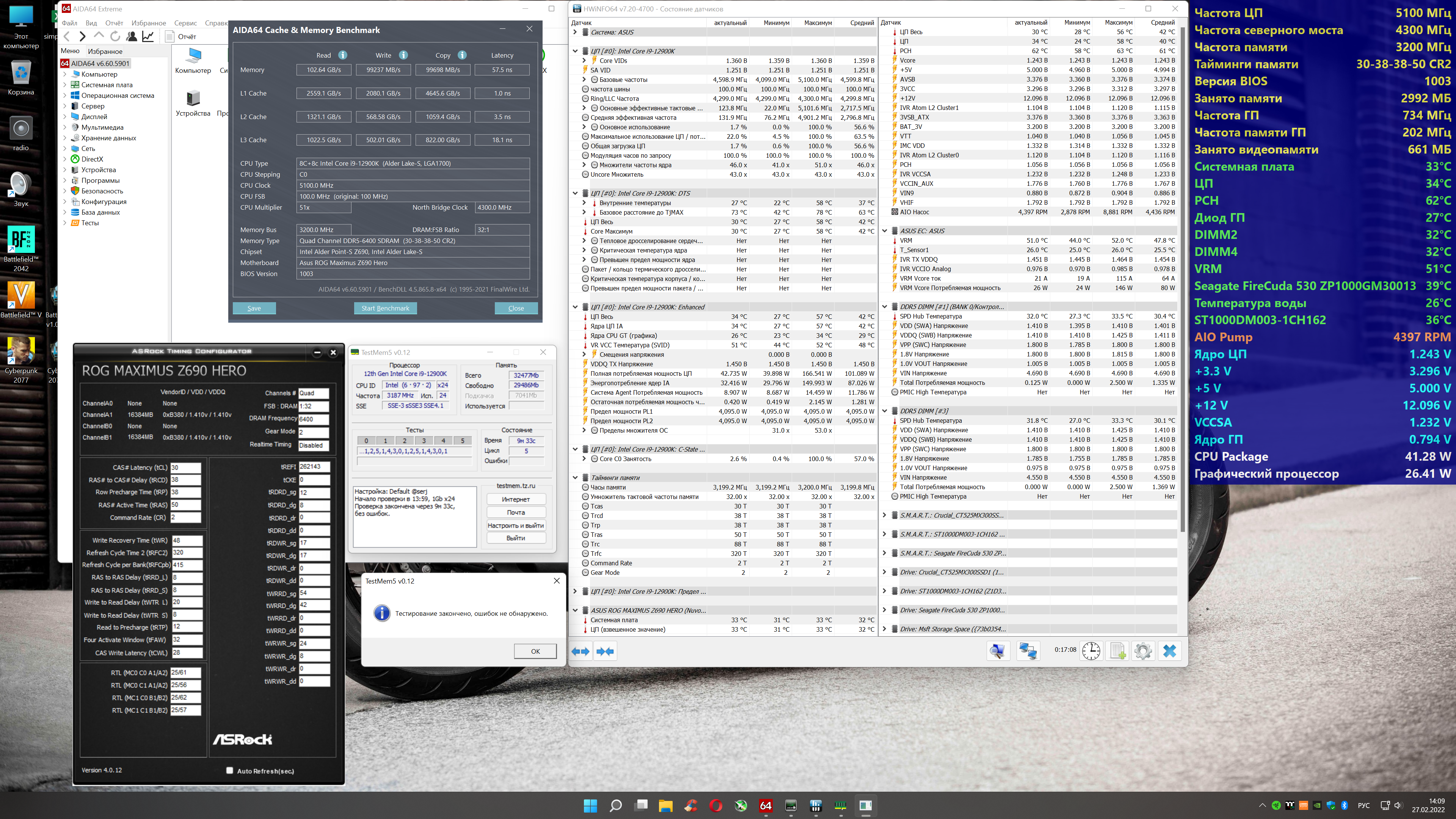This screenshot has height=819, width=1456.
Task: Toggle test slot 3 in TestMem5
Action: click(x=424, y=440)
